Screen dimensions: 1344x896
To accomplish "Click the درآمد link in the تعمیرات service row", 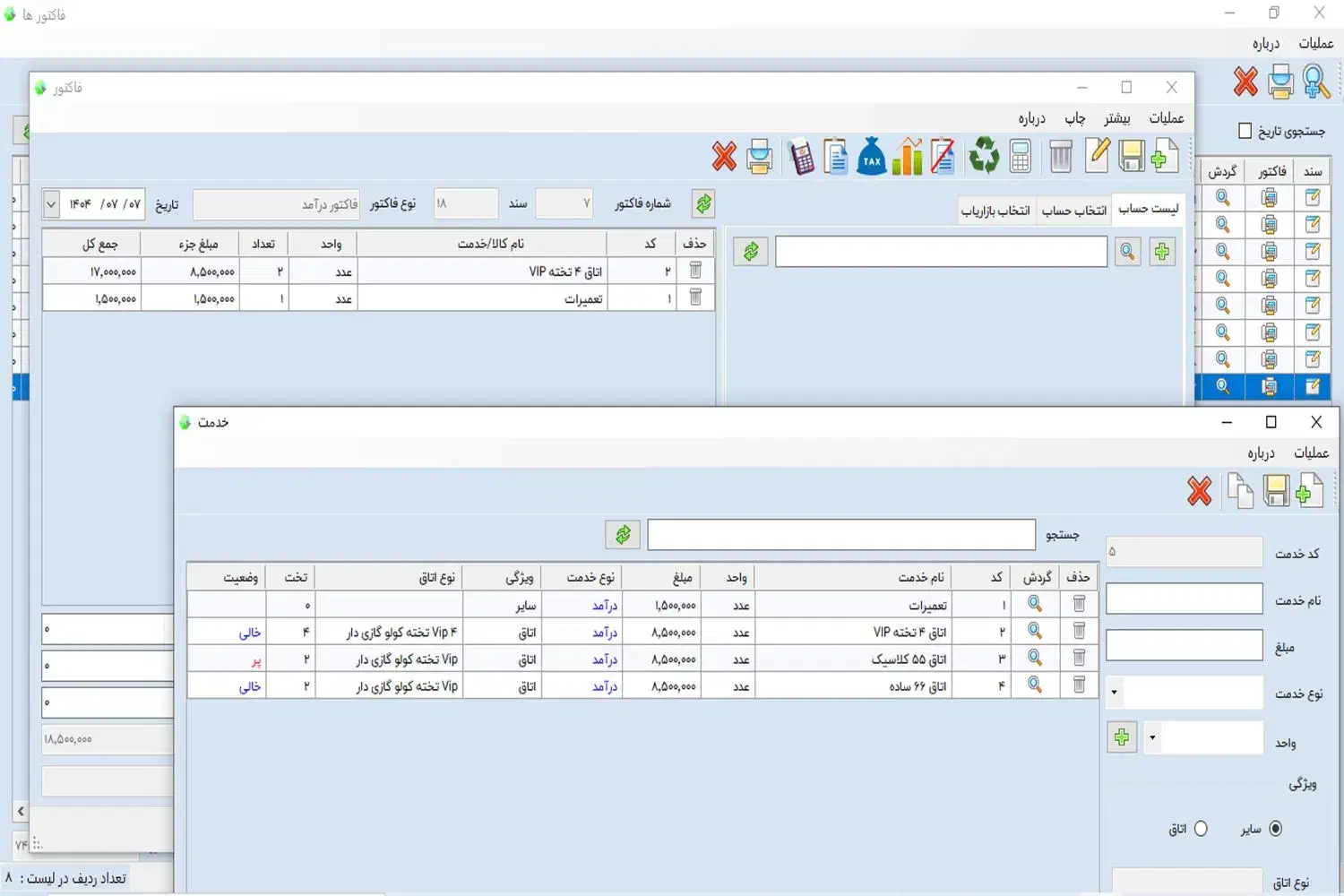I will 605,606.
